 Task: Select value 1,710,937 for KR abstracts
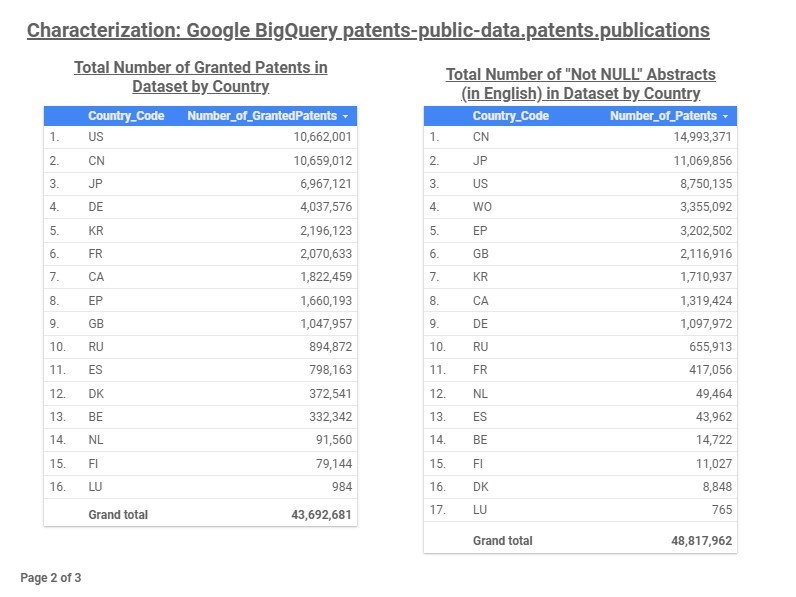706,277
